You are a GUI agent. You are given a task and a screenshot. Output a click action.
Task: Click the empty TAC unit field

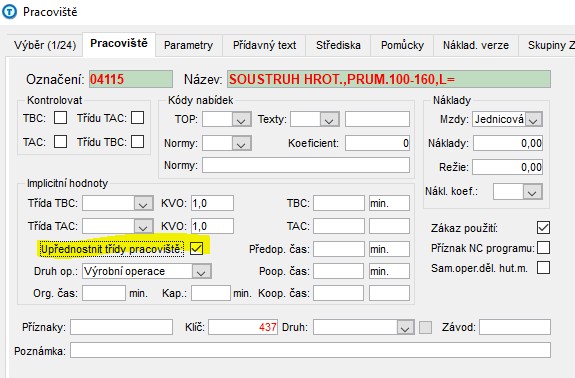pos(389,226)
